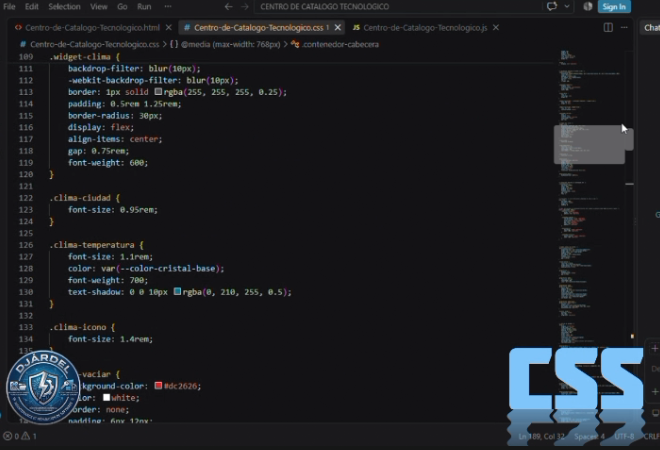Click the .clima-ciudad selector text
Image resolution: width=660 pixels, height=450 pixels.
point(80,198)
